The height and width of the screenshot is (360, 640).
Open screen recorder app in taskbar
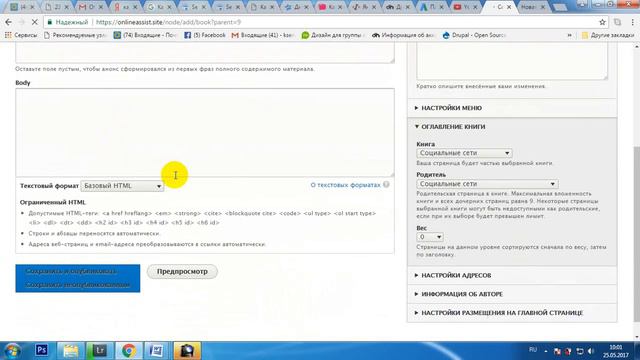point(187,351)
